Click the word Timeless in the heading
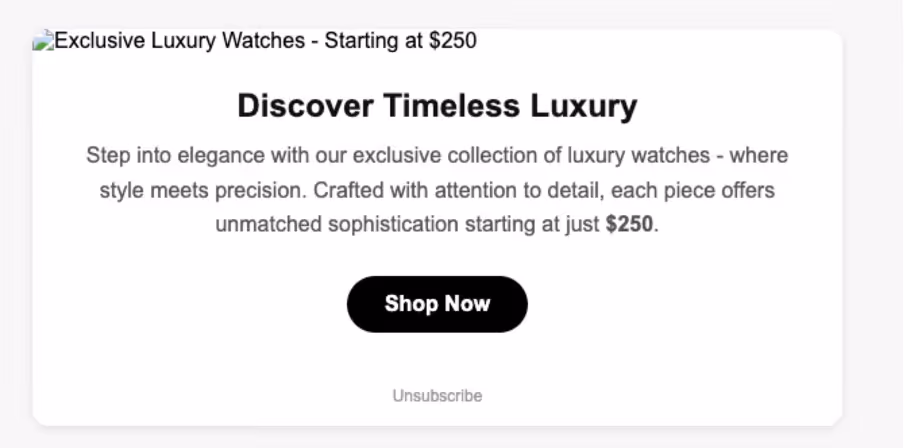The width and height of the screenshot is (904, 448). (451, 106)
